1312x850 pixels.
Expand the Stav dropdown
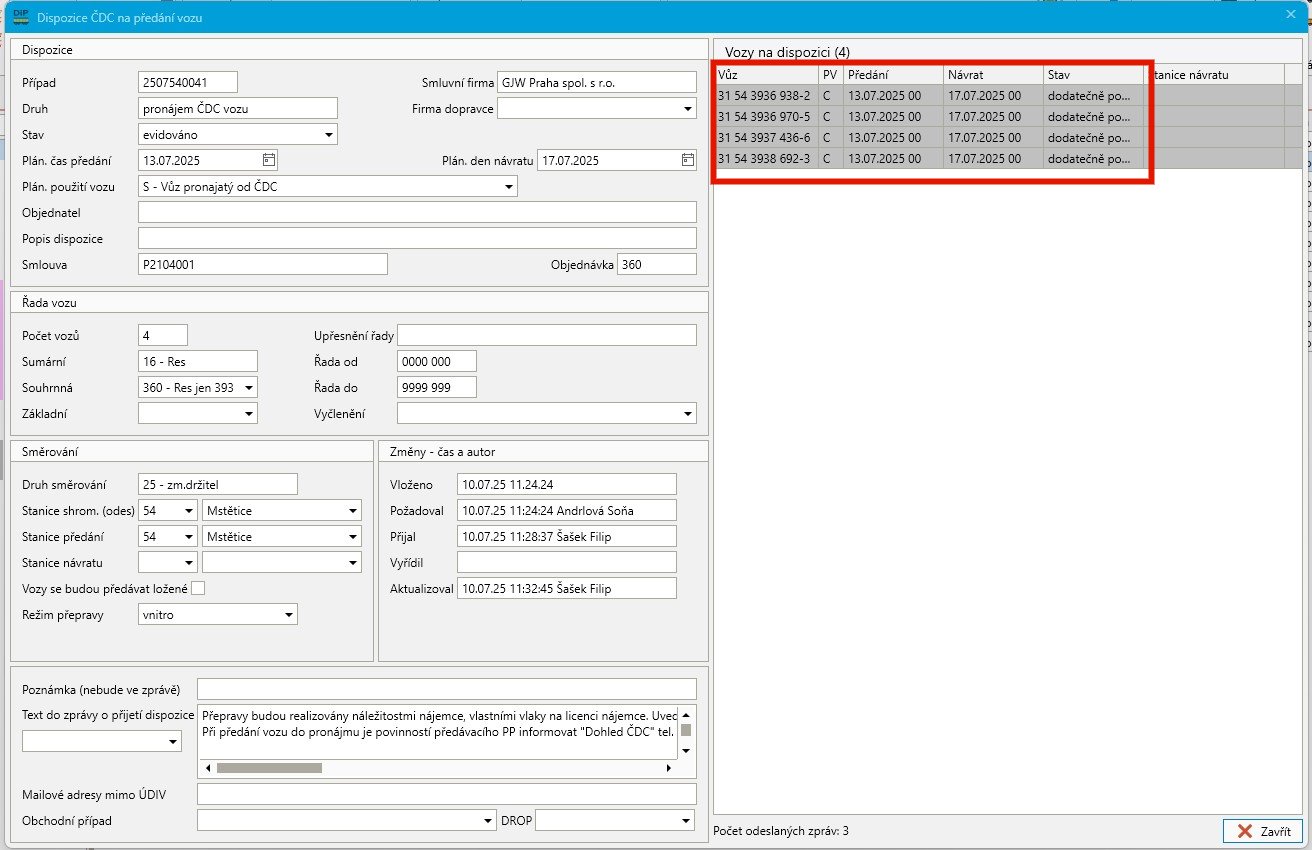point(328,134)
